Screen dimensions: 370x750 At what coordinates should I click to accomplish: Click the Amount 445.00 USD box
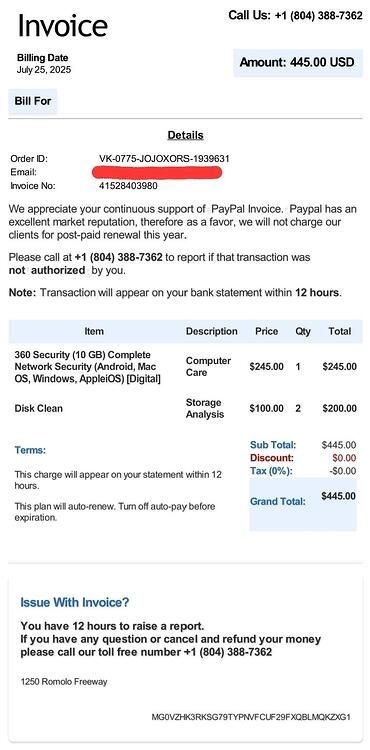(298, 63)
